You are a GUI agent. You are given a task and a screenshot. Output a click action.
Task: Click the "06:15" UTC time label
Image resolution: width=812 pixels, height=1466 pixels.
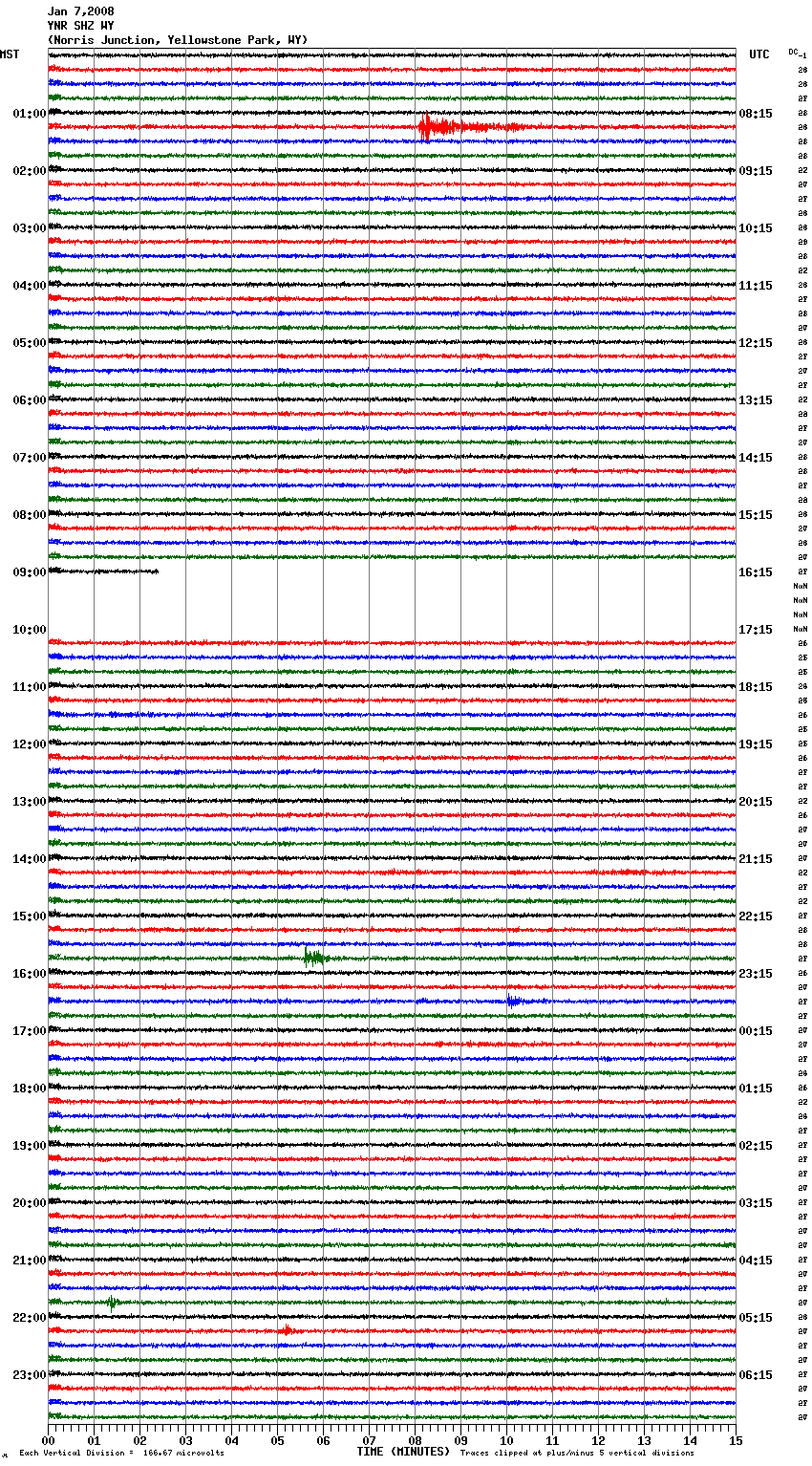(x=756, y=1375)
